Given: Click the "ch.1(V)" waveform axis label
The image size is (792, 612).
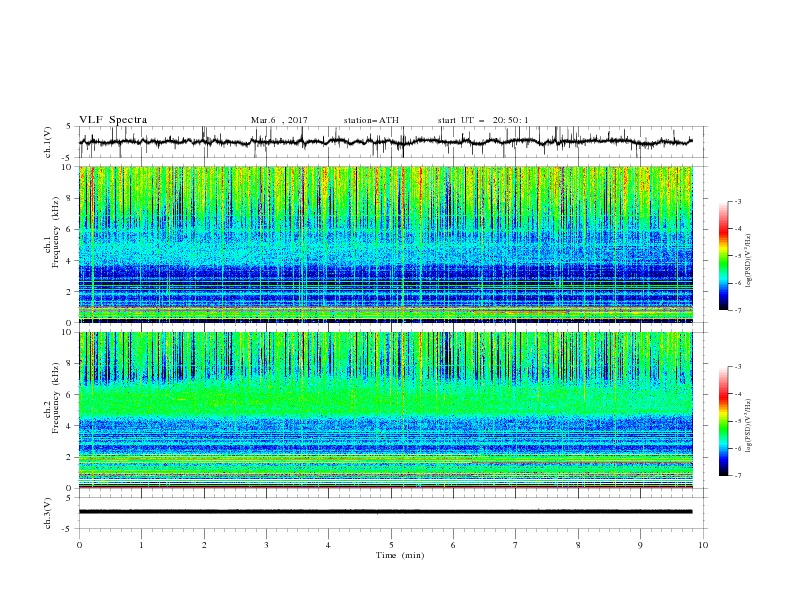Looking at the screenshot, I should [x=48, y=142].
